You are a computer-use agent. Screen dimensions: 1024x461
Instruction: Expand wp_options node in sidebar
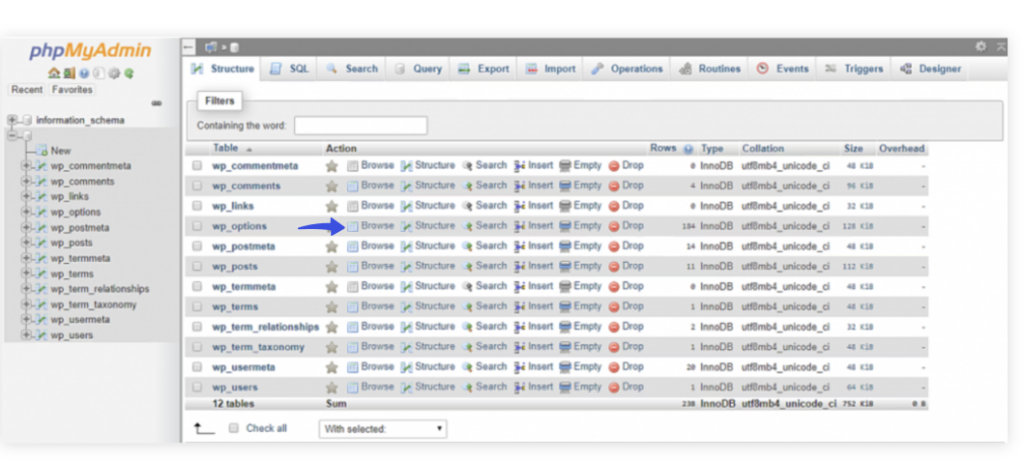click(x=26, y=212)
